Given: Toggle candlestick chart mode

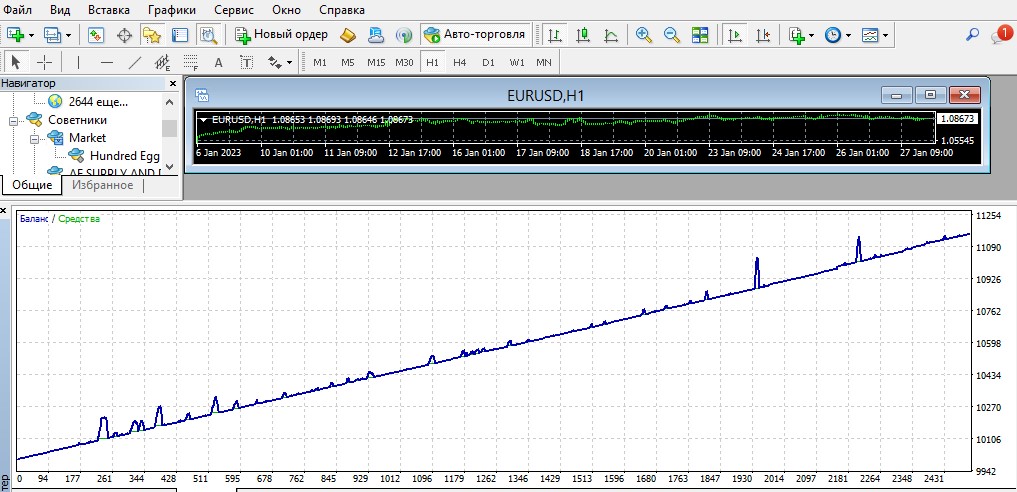Looking at the screenshot, I should 582,35.
